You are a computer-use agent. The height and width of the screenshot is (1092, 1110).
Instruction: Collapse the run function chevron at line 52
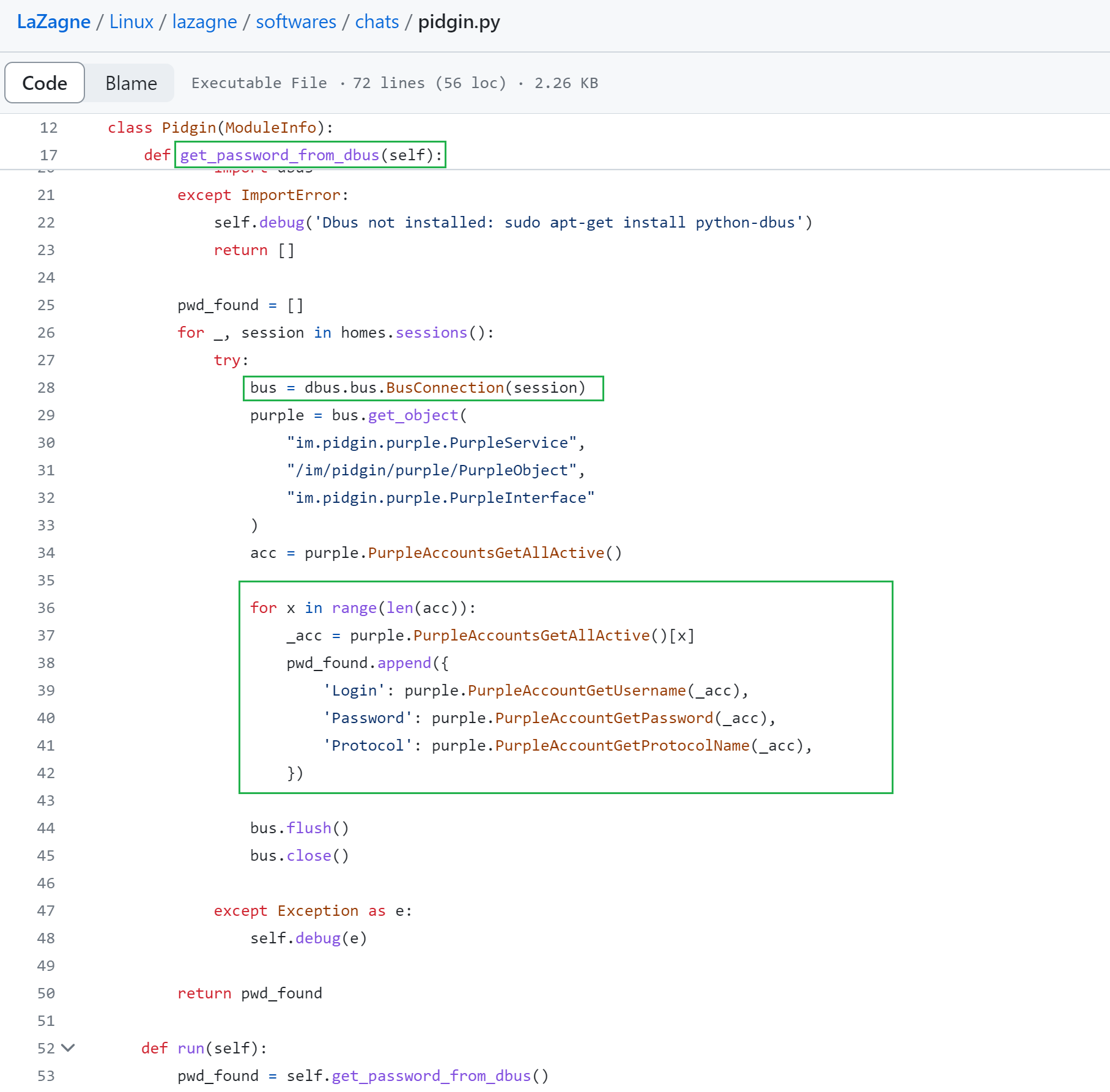68,1047
